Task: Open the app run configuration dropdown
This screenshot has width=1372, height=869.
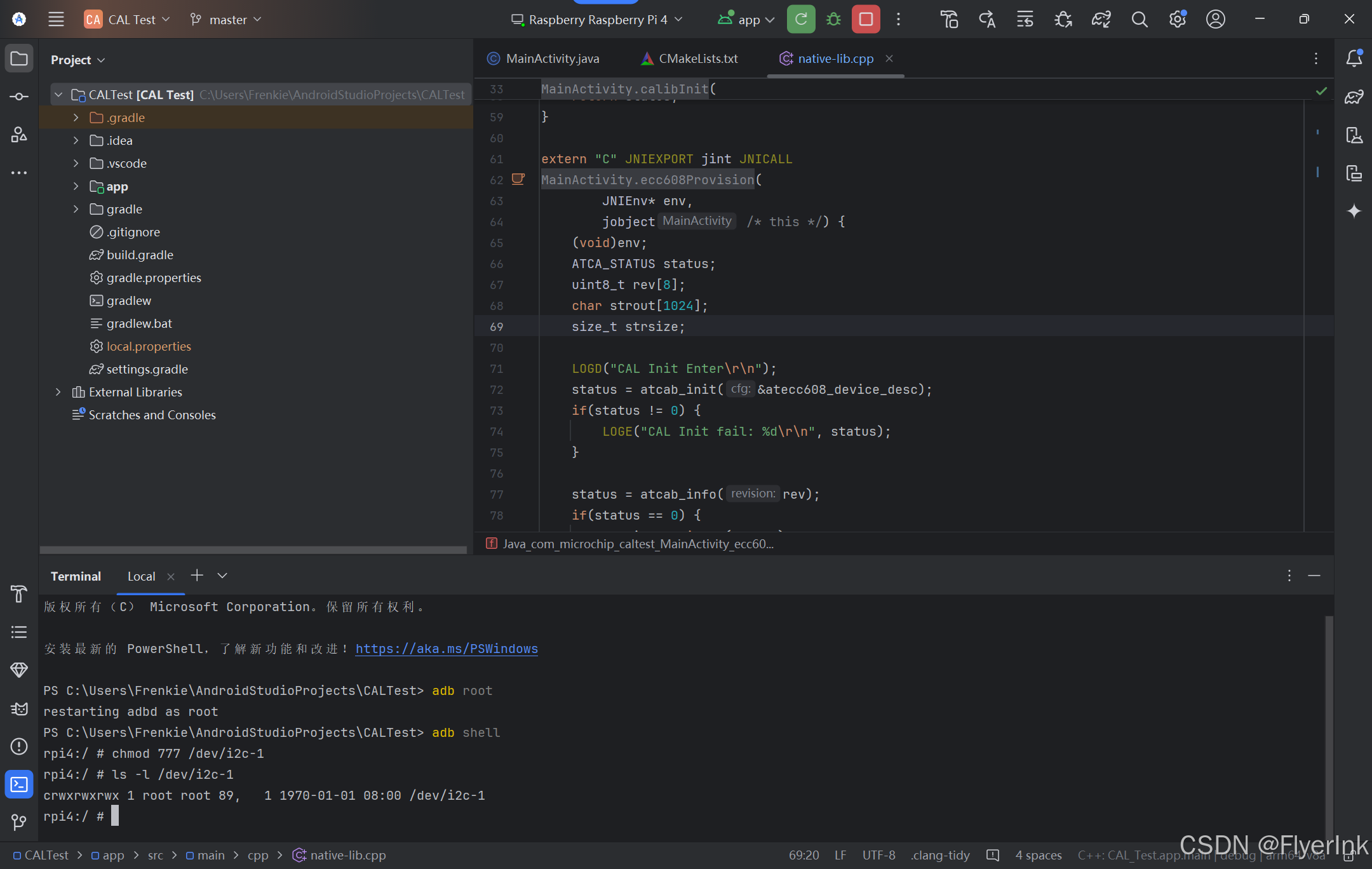Action: click(x=746, y=19)
